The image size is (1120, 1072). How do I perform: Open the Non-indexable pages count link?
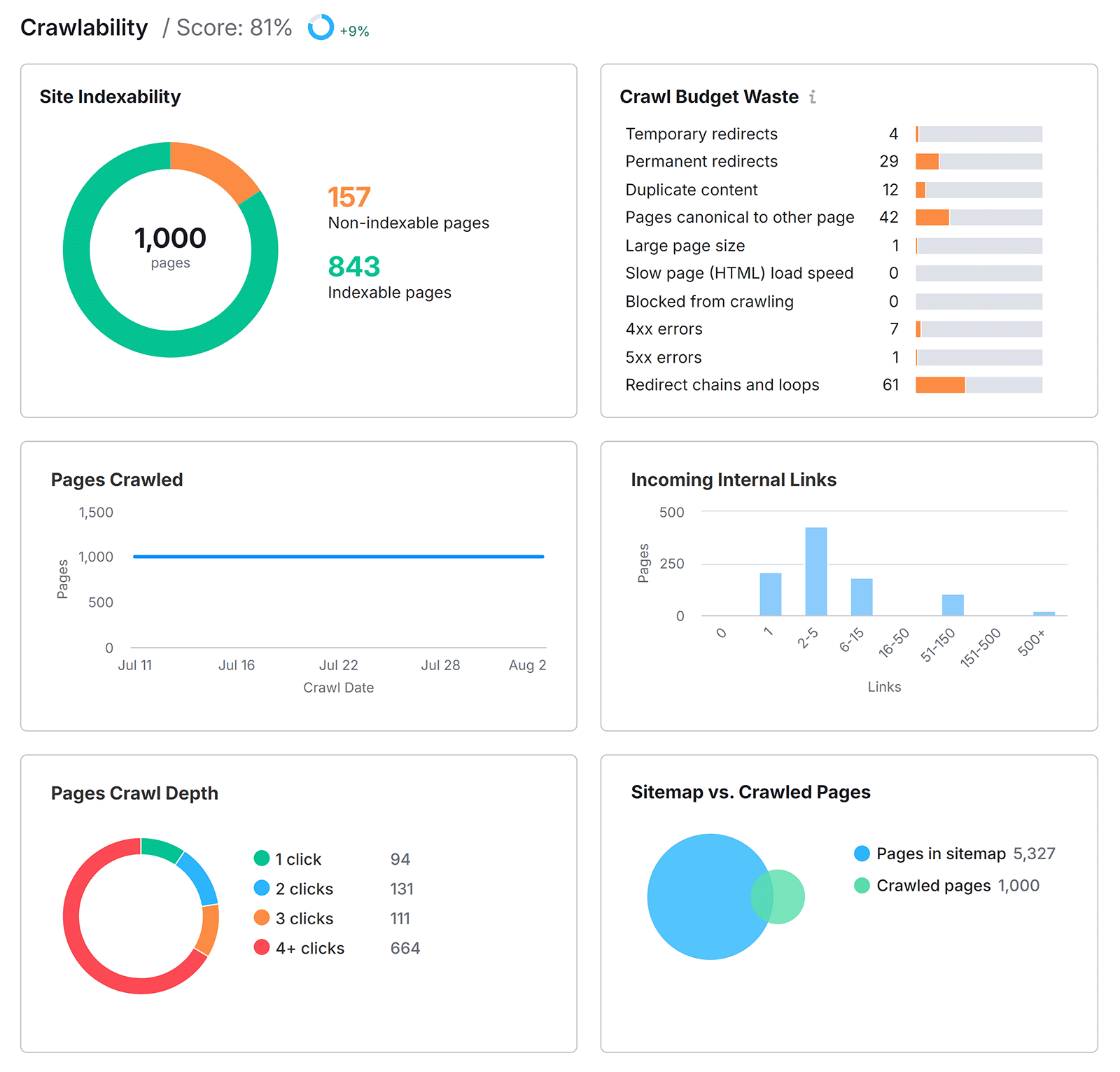(x=350, y=197)
